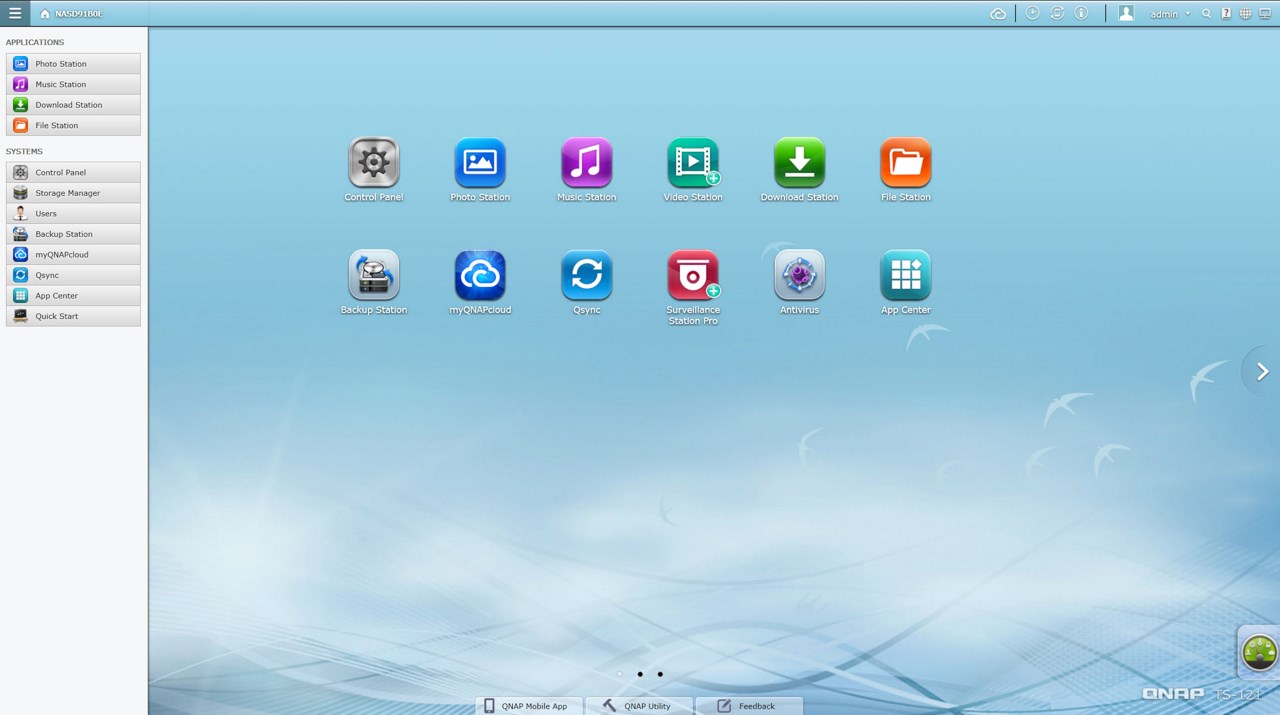Open the desktop preferences monitor icon
This screenshot has height=715, width=1280.
point(1265,14)
